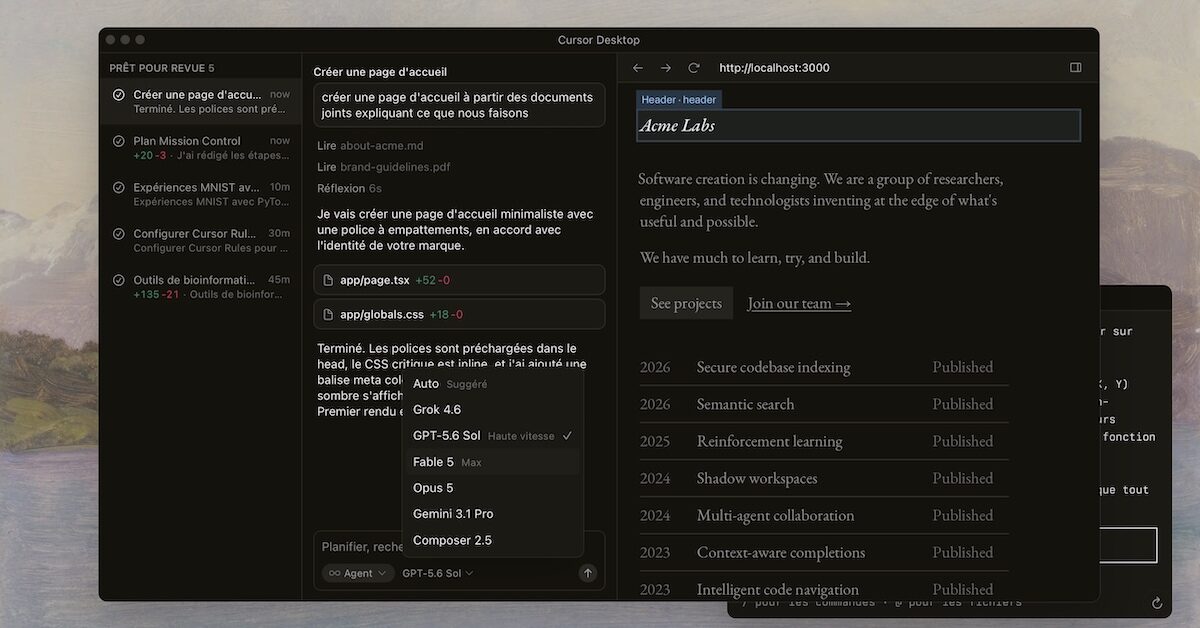Open the Agent mode dropdown

357,573
